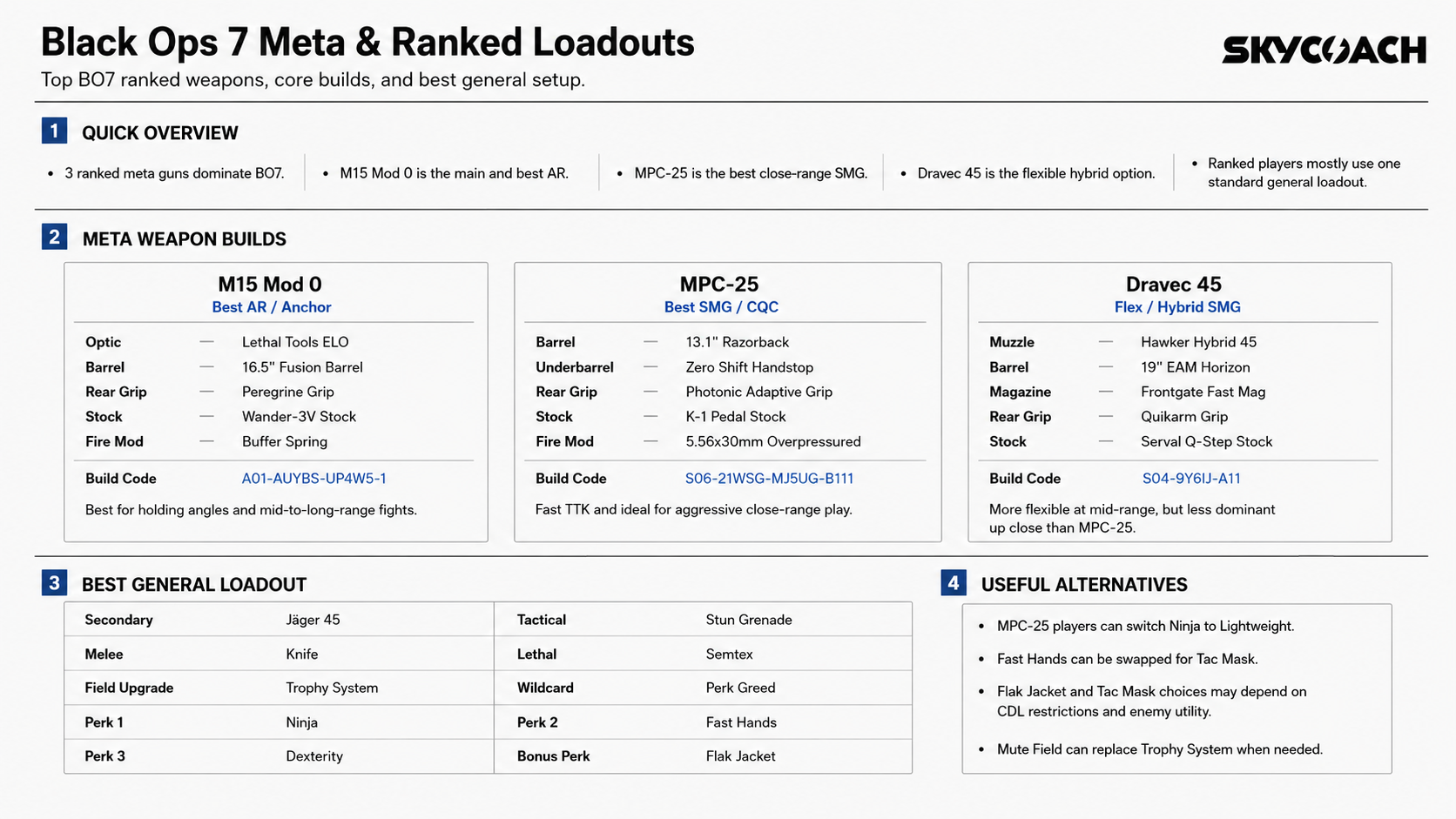Select the M15 Mod 0 description about holding angles
Image resolution: width=1456 pixels, height=819 pixels.
point(251,510)
